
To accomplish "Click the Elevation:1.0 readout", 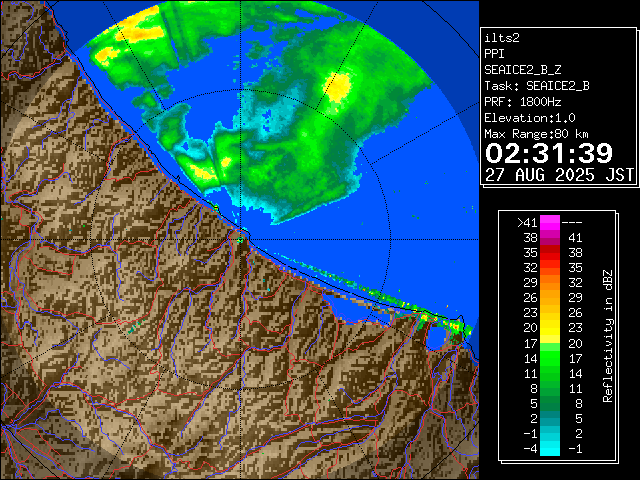I will pyautogui.click(x=533, y=117).
